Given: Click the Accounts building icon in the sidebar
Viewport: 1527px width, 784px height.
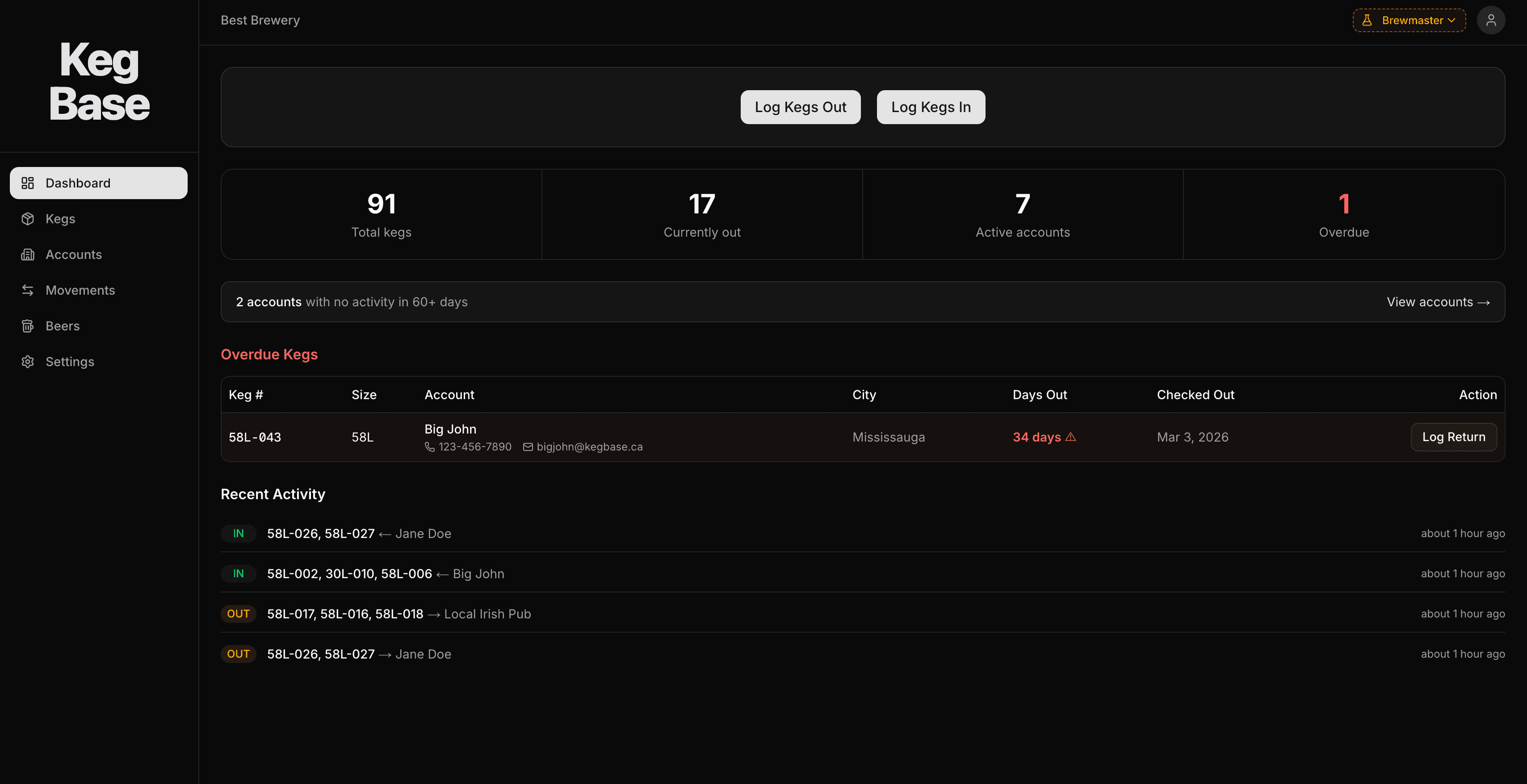Looking at the screenshot, I should tap(27, 254).
